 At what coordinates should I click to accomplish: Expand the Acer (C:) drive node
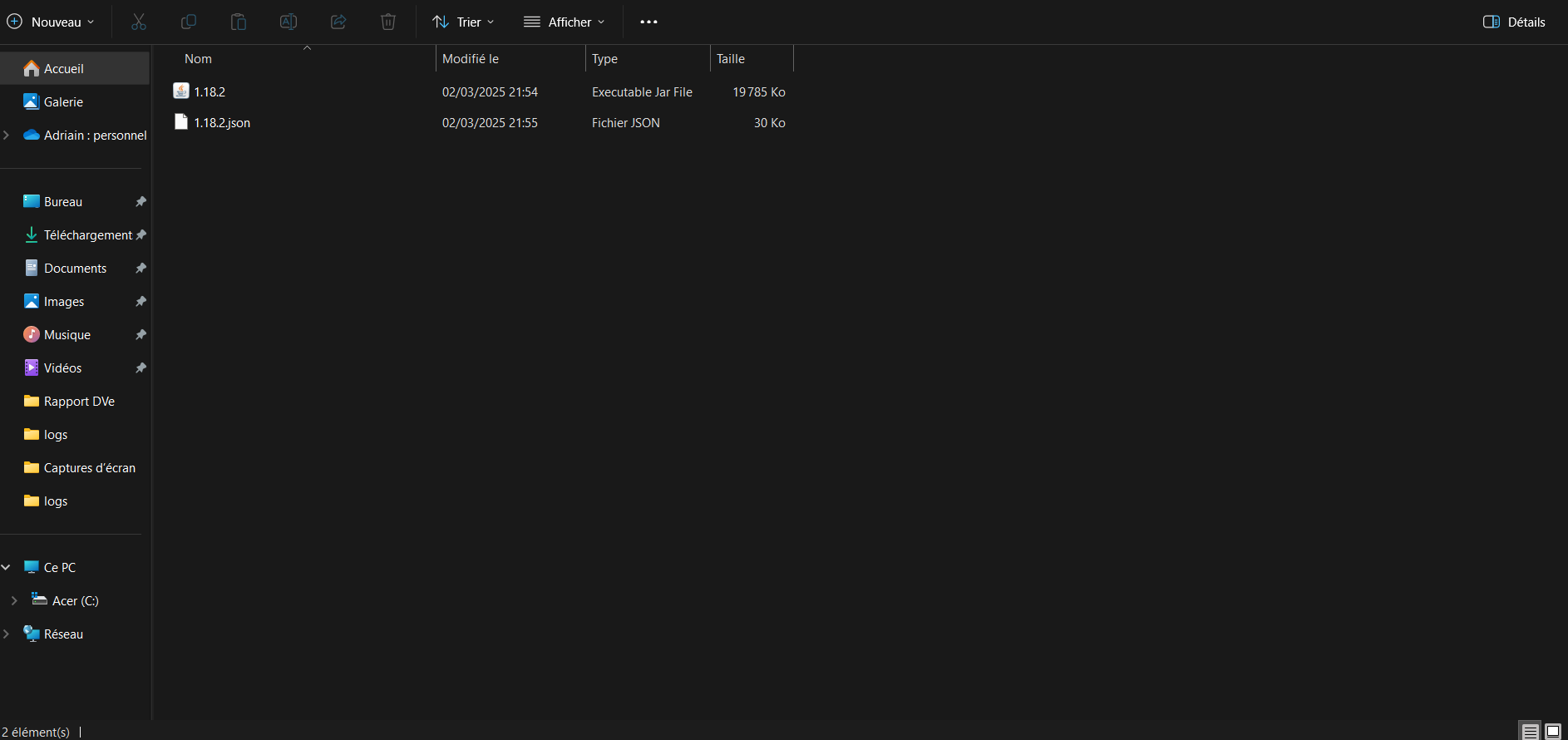click(14, 600)
